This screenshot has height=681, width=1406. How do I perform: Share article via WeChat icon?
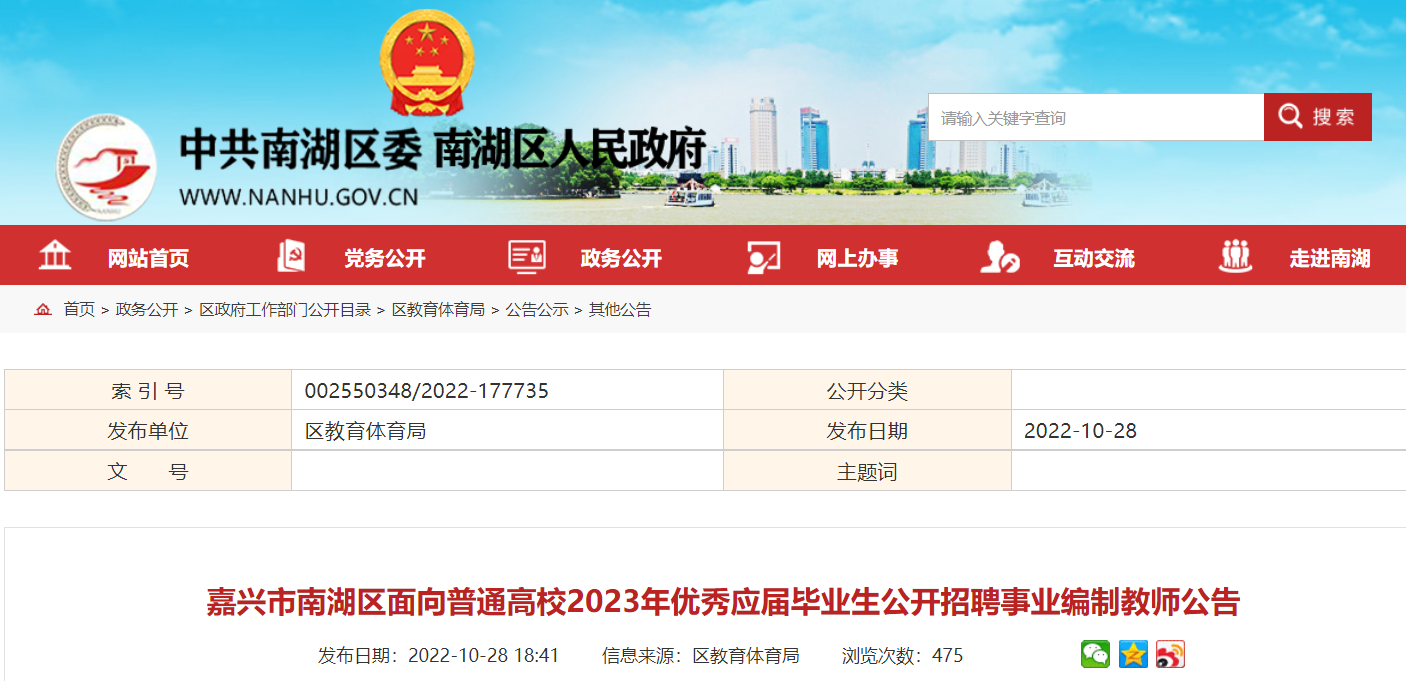coord(1095,654)
